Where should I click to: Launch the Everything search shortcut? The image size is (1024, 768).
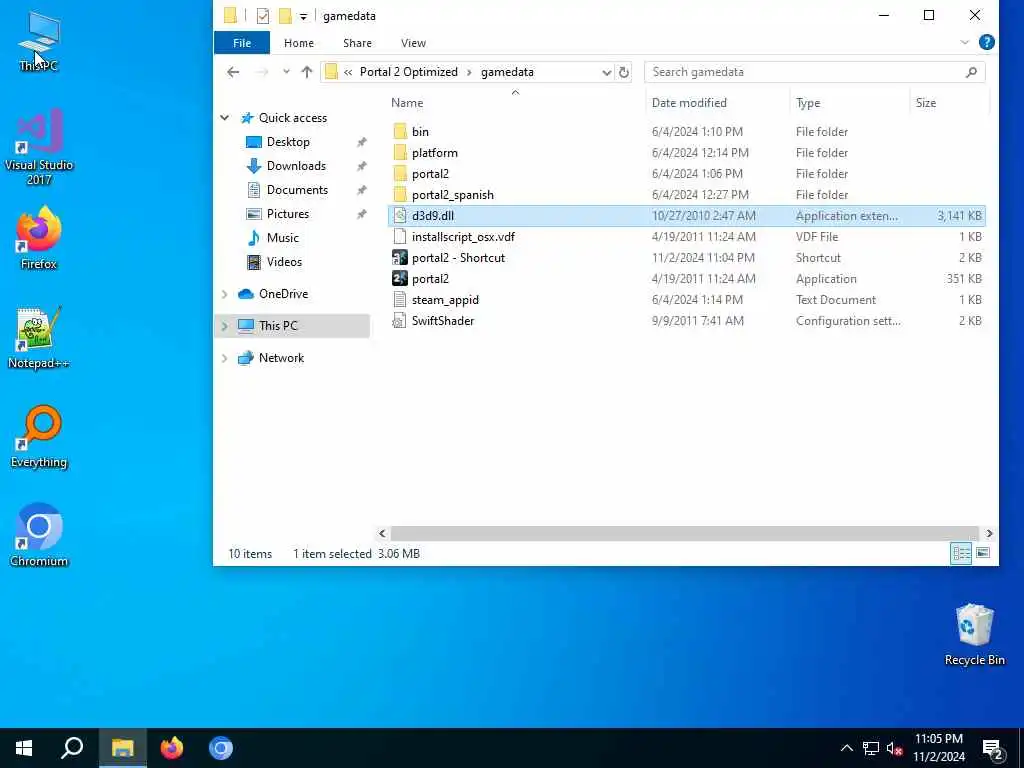pyautogui.click(x=39, y=437)
